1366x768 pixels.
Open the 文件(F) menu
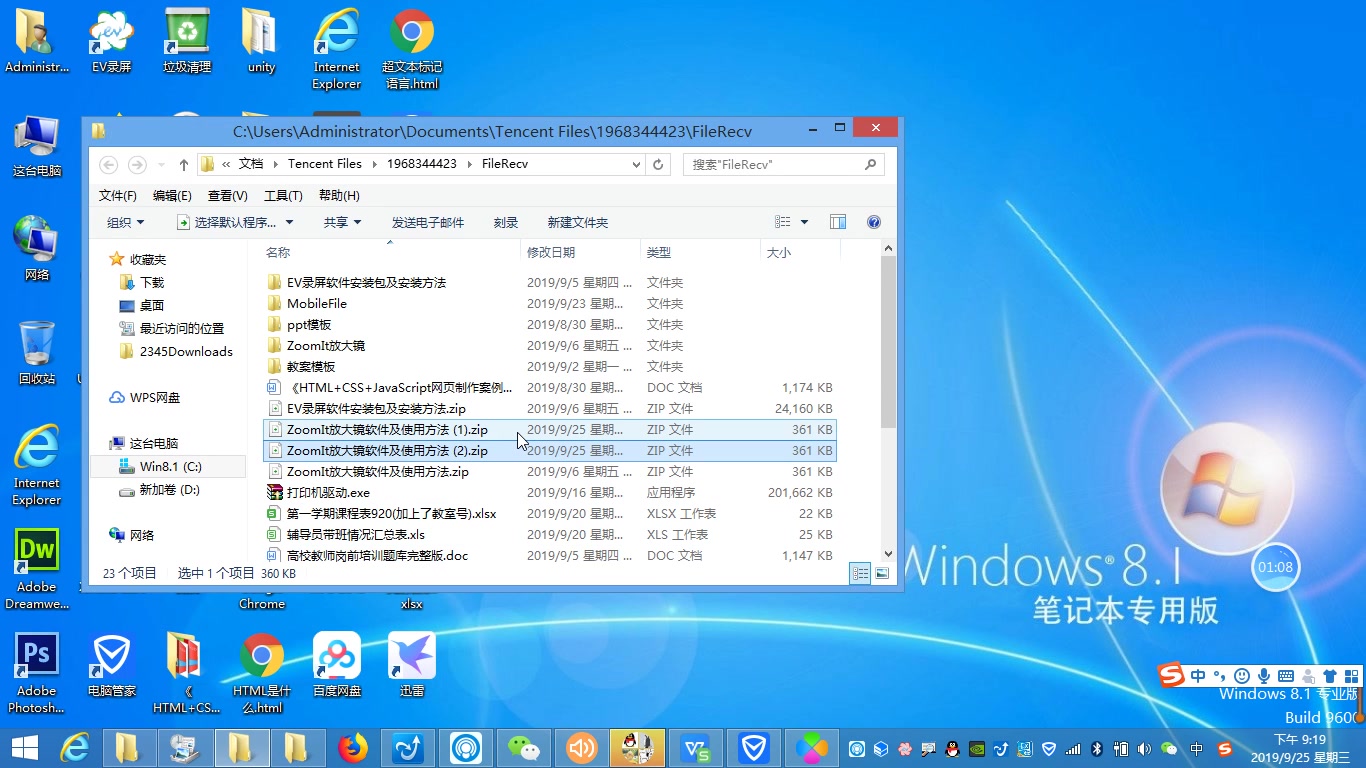[117, 195]
